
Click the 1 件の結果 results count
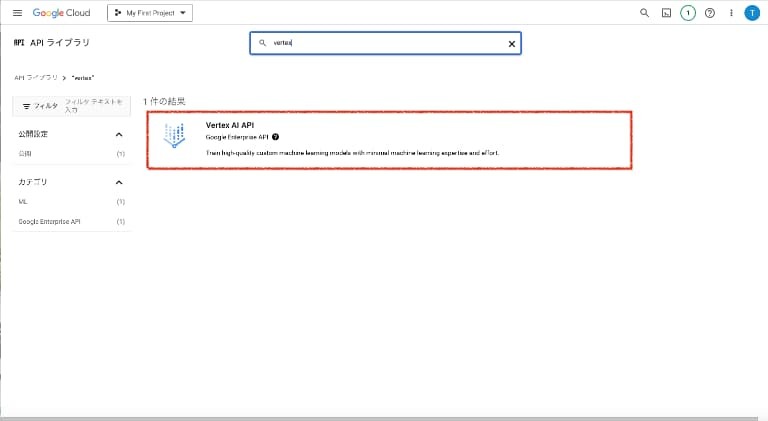tap(164, 101)
